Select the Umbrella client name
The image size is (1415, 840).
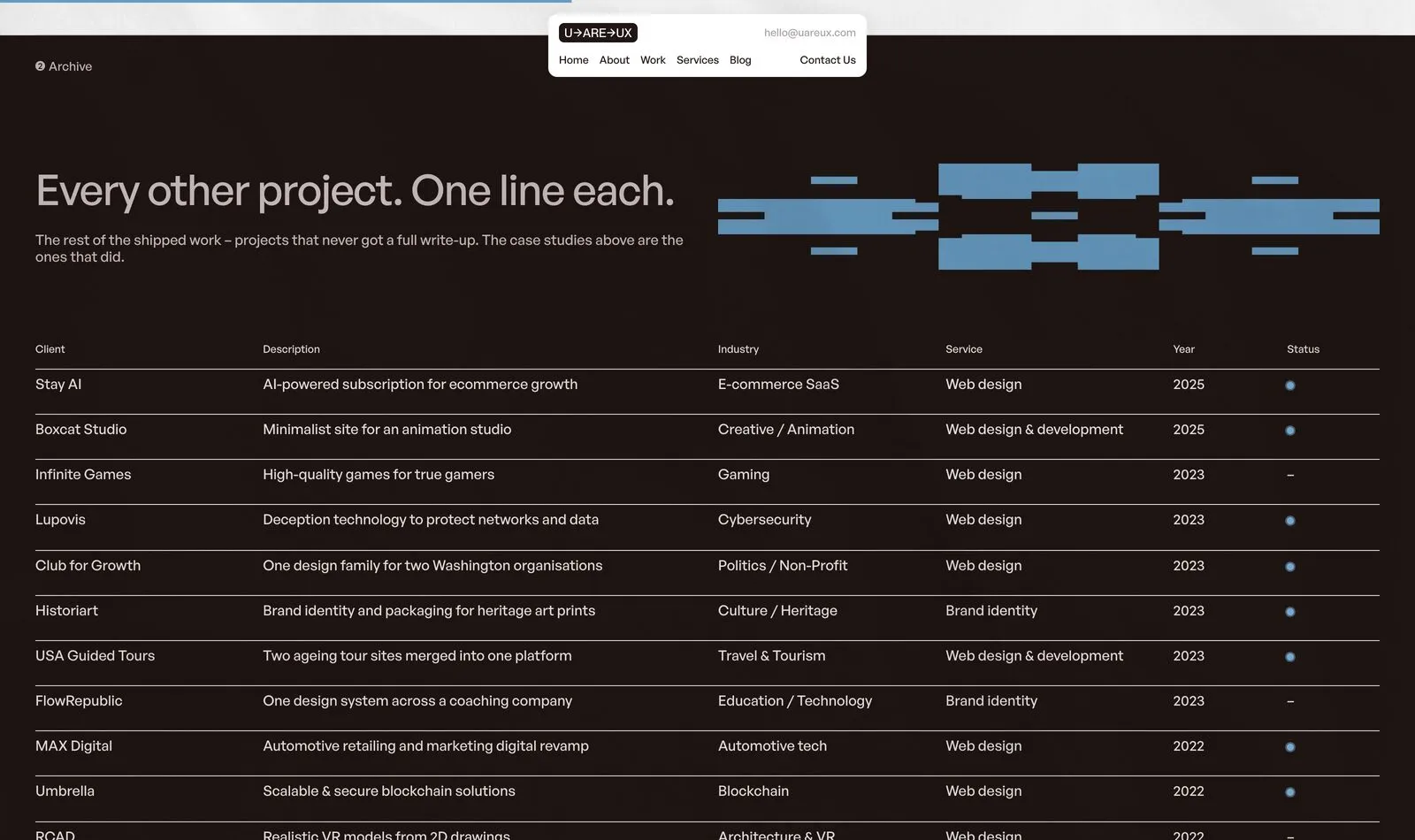coord(65,791)
